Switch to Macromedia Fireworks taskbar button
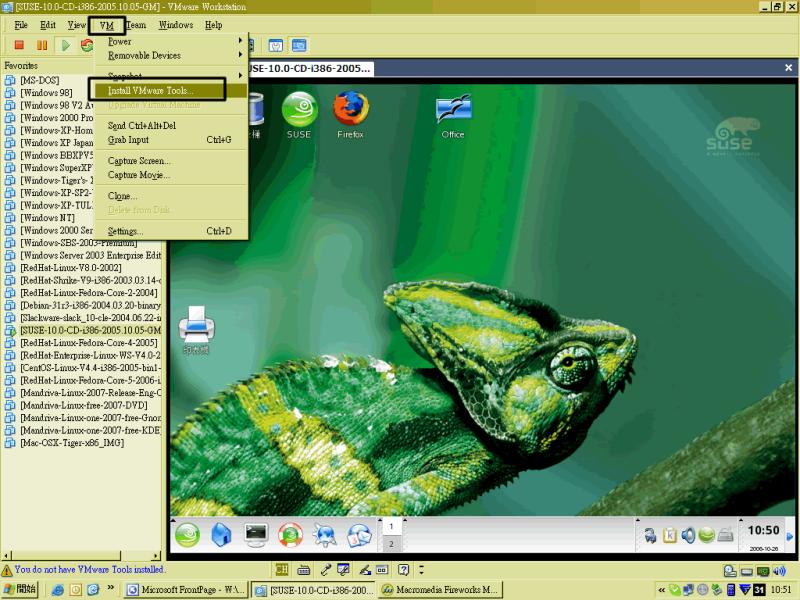The width and height of the screenshot is (800, 600). coord(440,590)
